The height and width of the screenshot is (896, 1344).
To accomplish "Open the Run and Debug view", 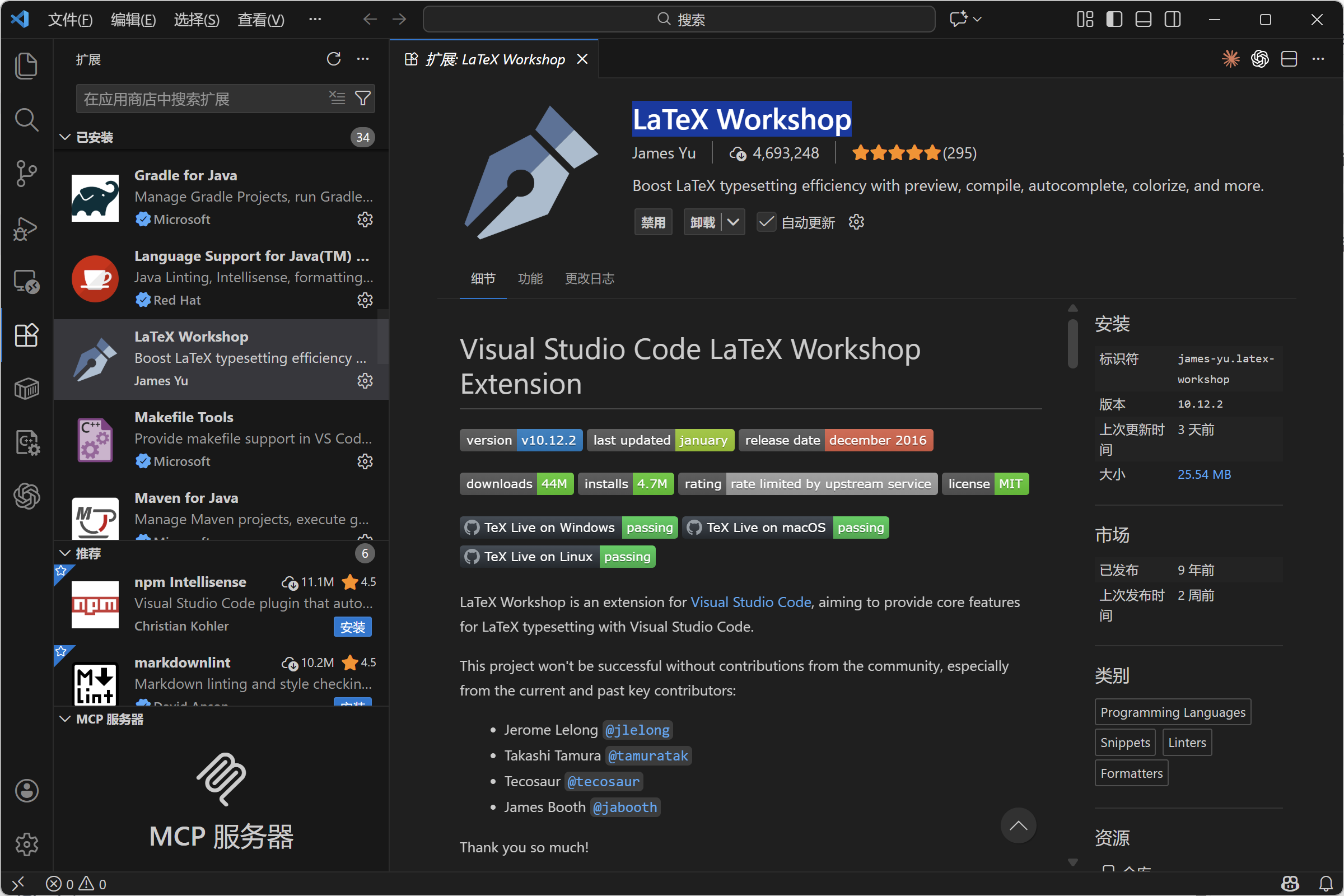I will (x=26, y=228).
